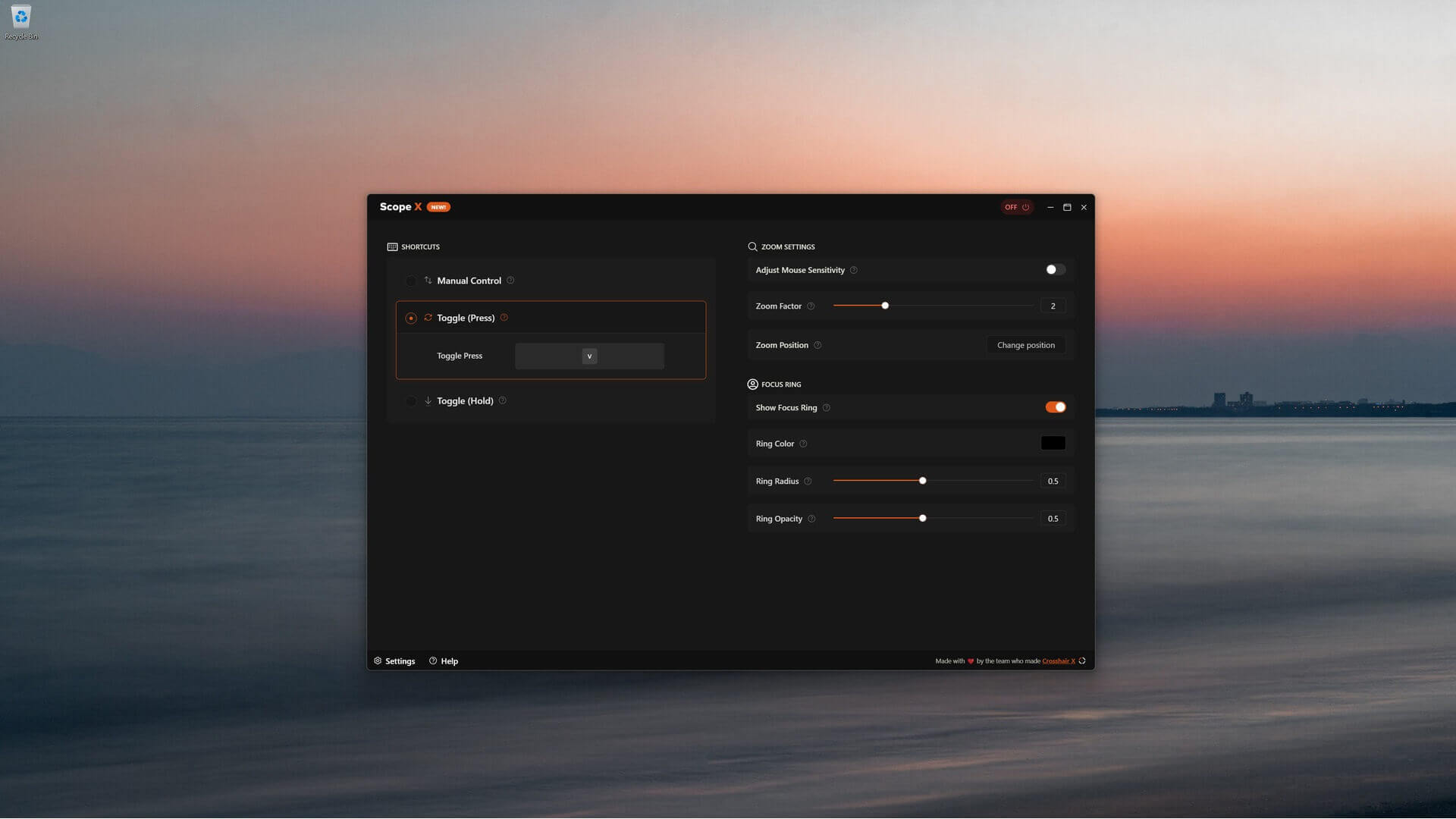Click the Change position button

pos(1025,345)
